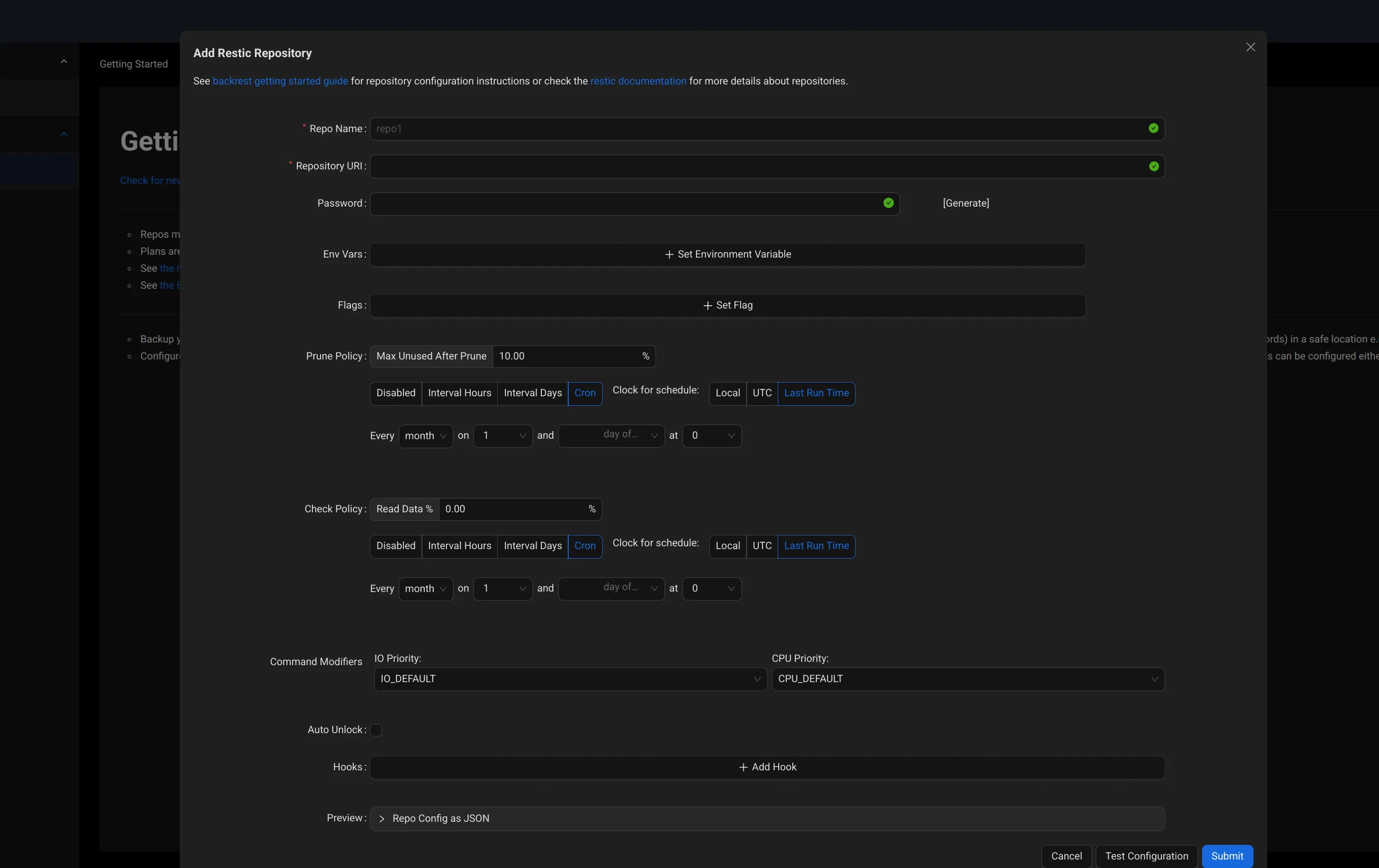
Task: Open Prune Policy 'day of...' weekday dropdown
Action: 611,436
